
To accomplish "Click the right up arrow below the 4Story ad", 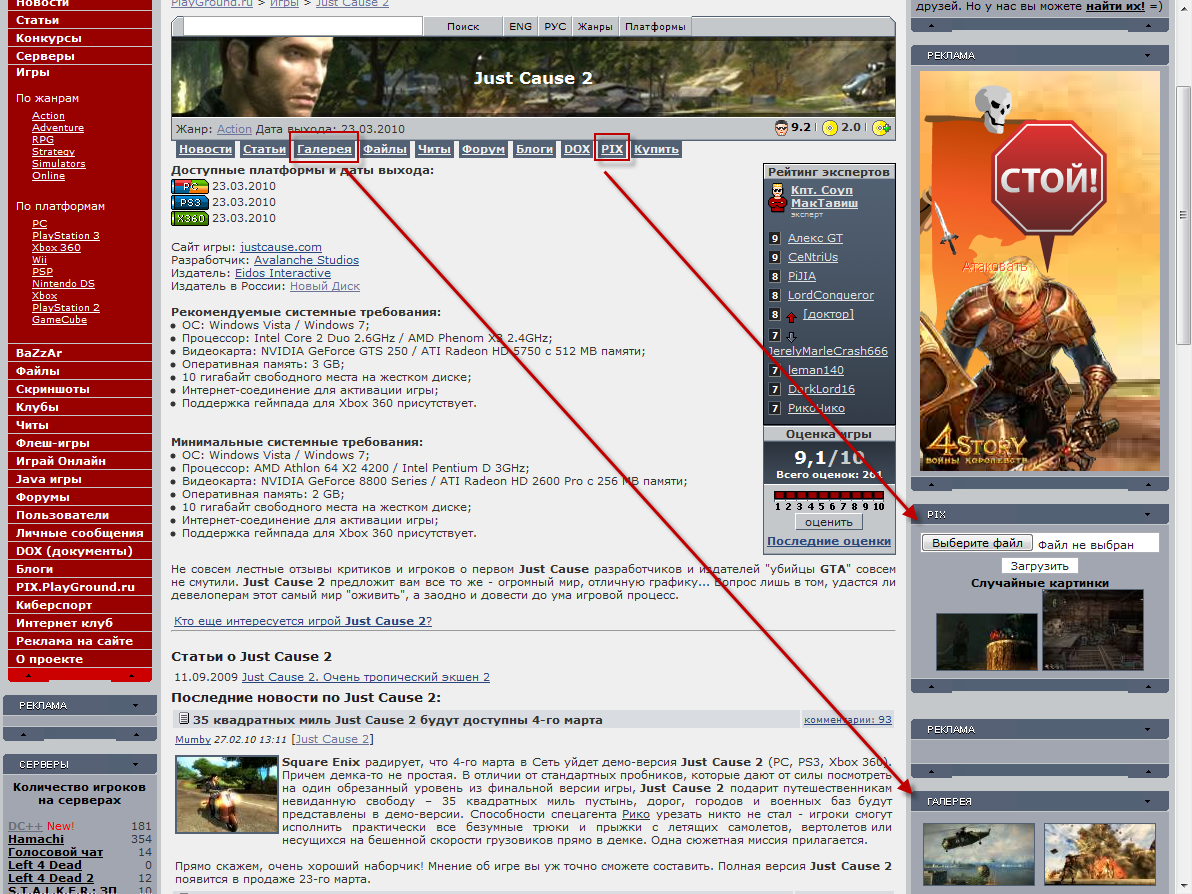I will coord(1148,483).
